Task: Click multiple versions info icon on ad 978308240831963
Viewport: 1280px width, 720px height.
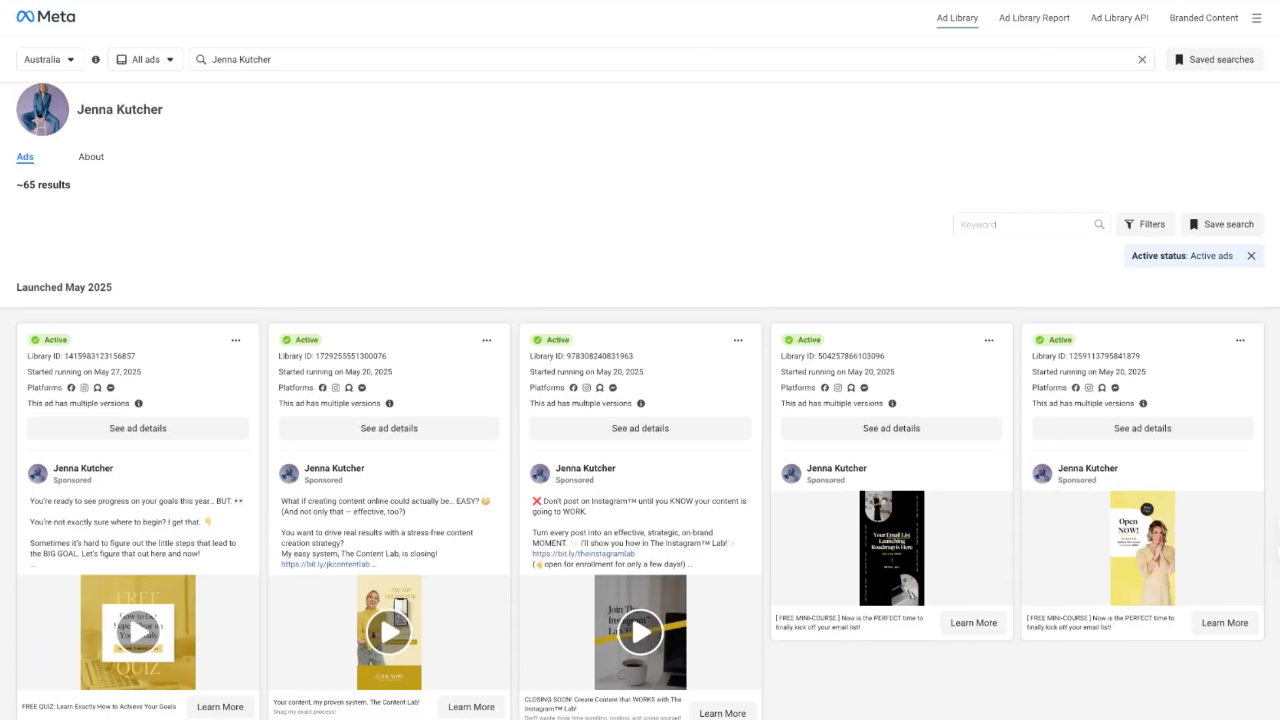Action: pos(641,404)
